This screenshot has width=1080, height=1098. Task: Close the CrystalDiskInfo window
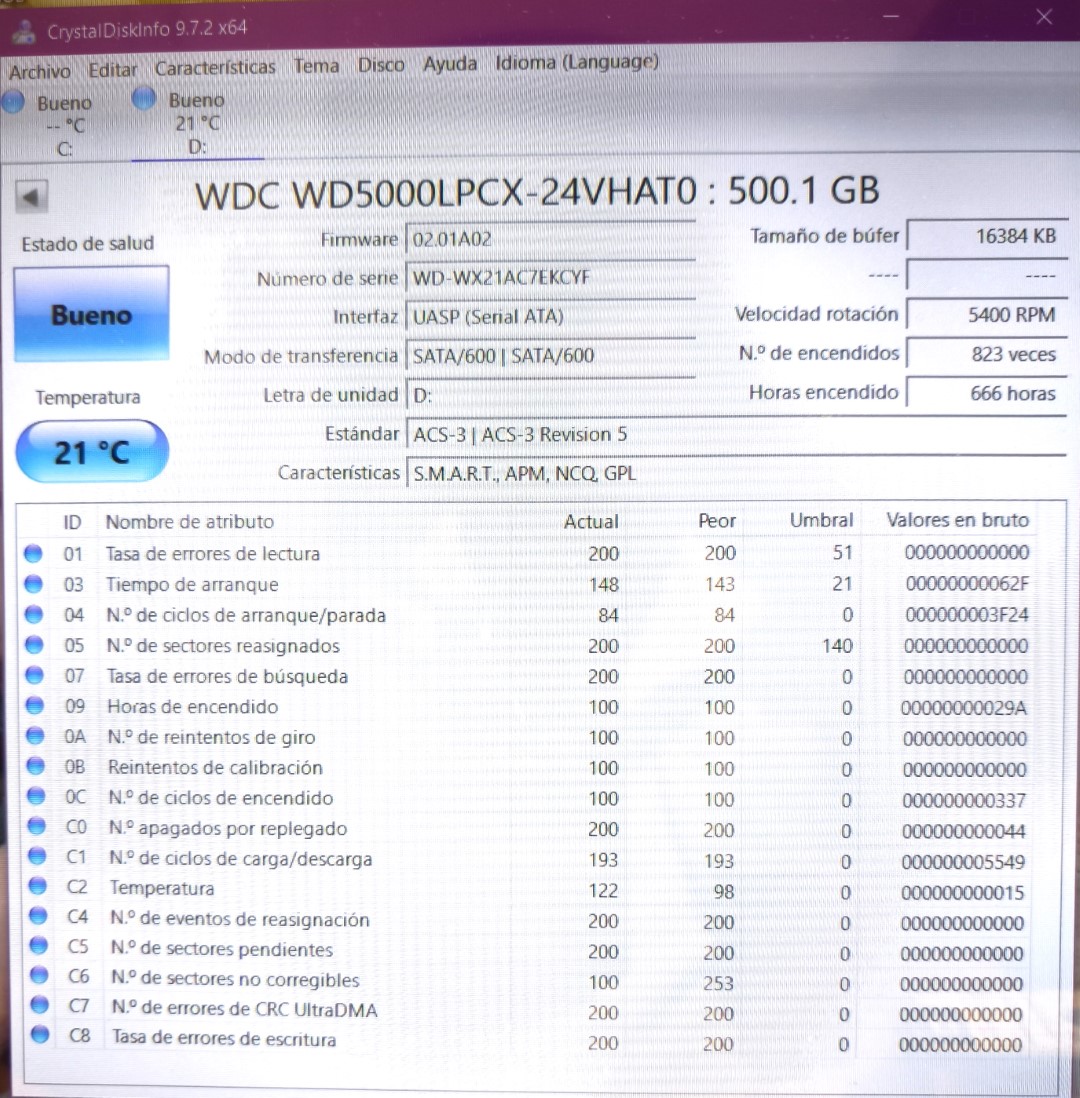click(x=1044, y=17)
